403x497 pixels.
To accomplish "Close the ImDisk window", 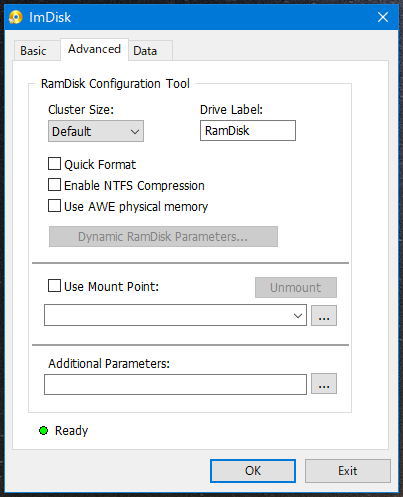I will pyautogui.click(x=383, y=17).
